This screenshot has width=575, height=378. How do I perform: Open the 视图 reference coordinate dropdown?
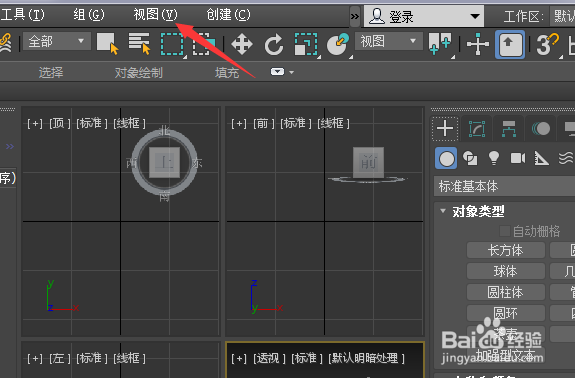389,41
